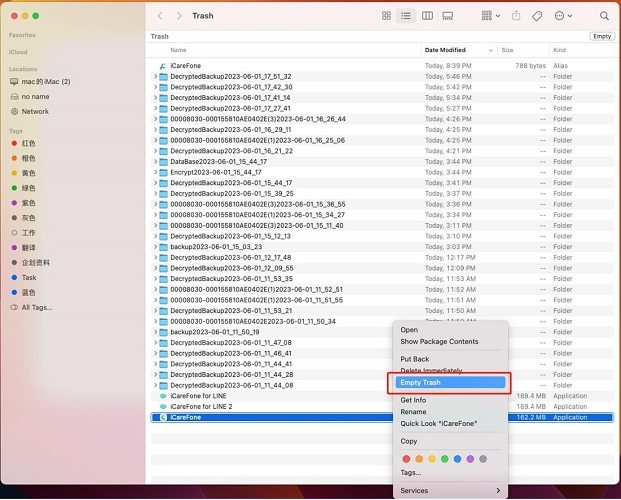The image size is (621, 500).
Task: Choose Show Package Contents in context menu
Action: coord(439,342)
